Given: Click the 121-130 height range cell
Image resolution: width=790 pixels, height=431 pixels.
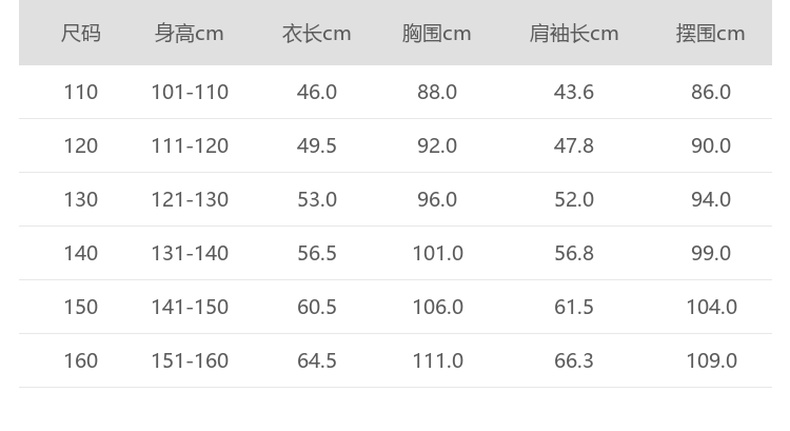Looking at the screenshot, I should coord(190,200).
